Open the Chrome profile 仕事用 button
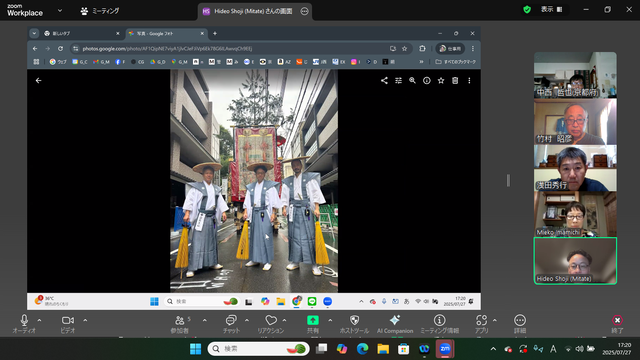Screen dimensions: 640x360 (450, 49)
